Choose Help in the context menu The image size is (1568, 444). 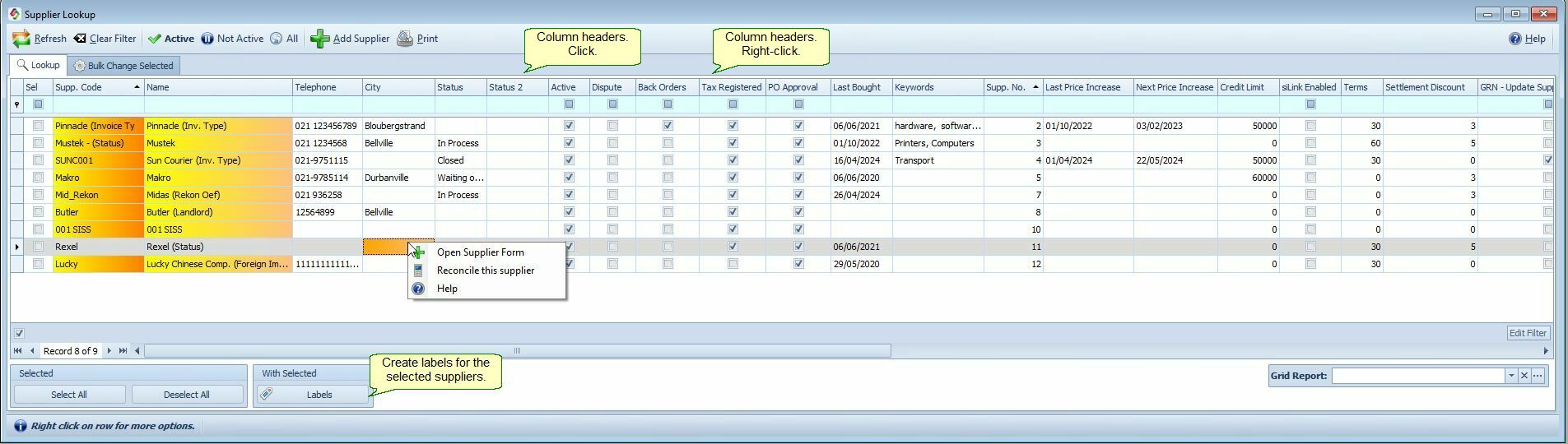tap(486, 289)
